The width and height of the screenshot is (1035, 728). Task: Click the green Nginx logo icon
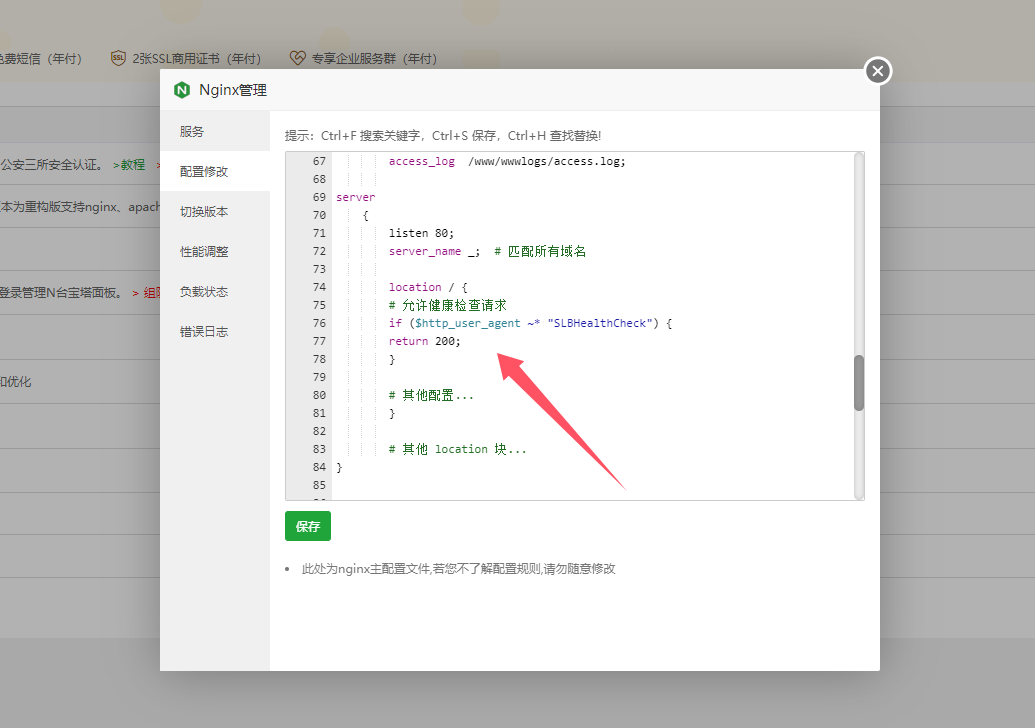[182, 90]
